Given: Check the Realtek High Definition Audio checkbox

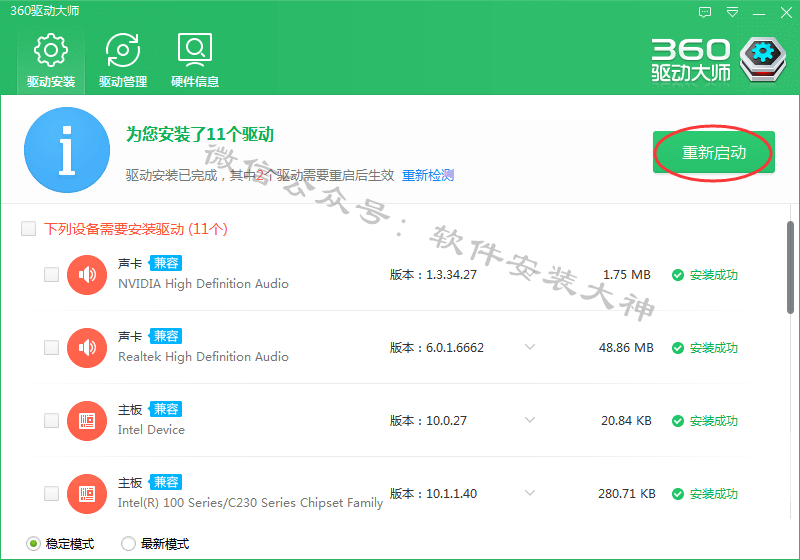Looking at the screenshot, I should 52,347.
